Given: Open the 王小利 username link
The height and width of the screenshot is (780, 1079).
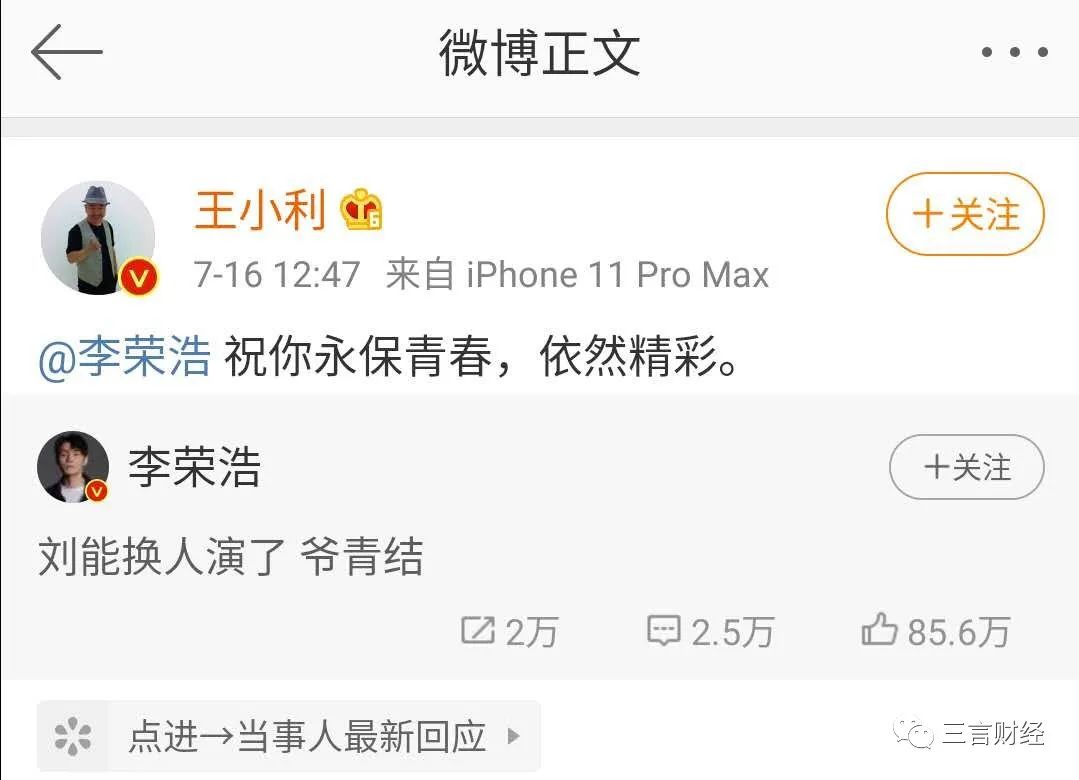Looking at the screenshot, I should point(260,210).
